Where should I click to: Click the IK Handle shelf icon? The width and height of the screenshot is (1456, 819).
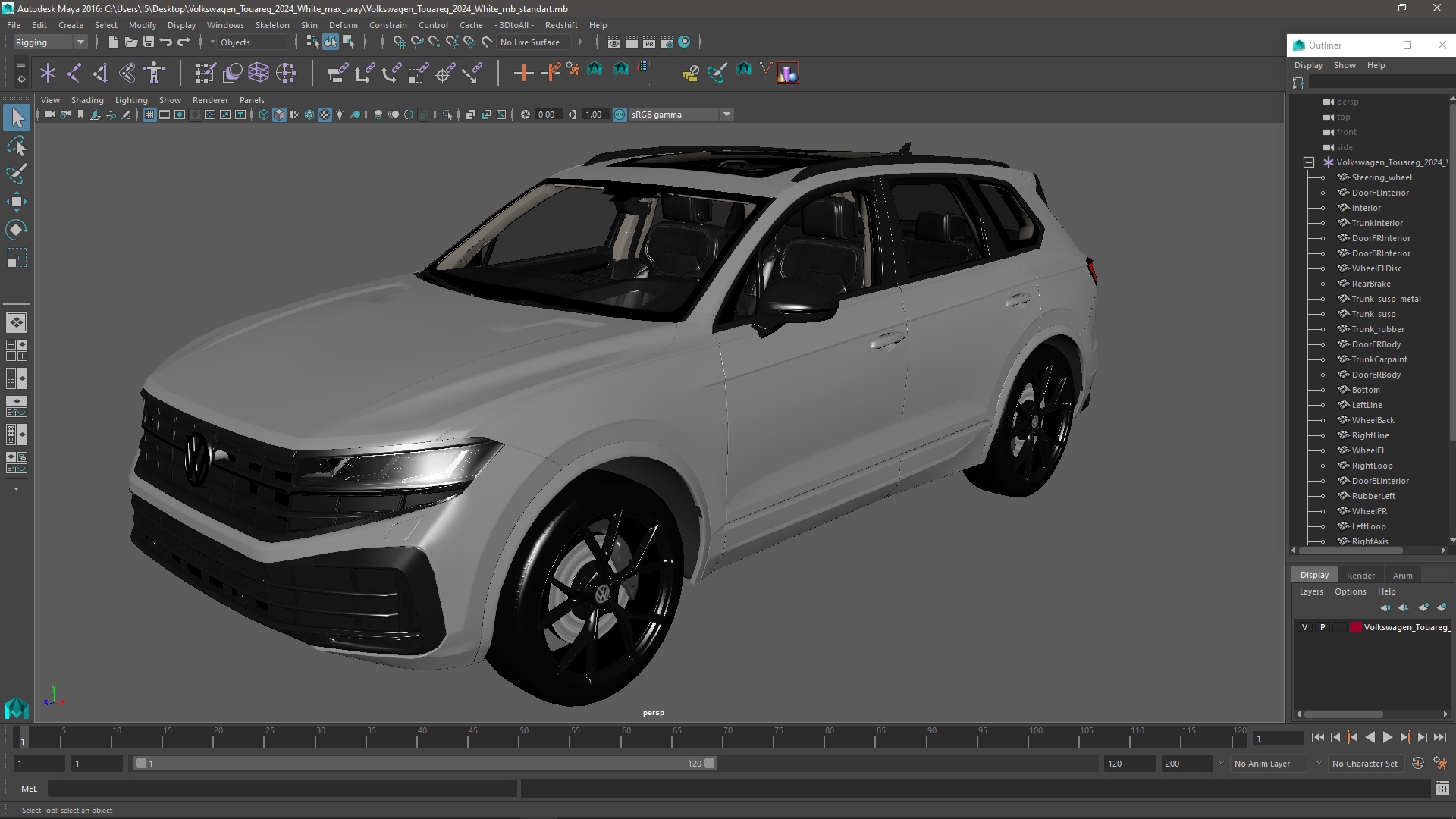[x=101, y=73]
